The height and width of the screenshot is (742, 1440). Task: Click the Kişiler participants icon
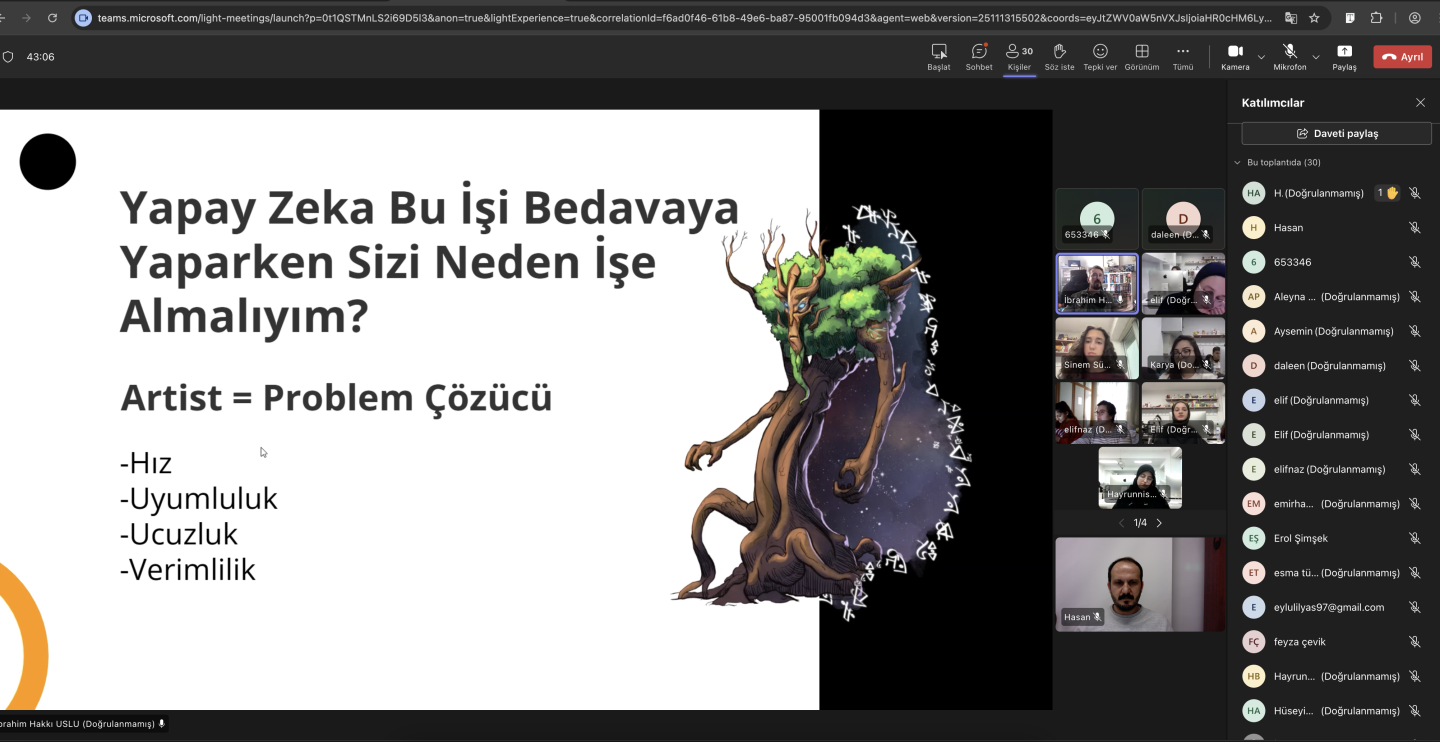coord(1019,56)
